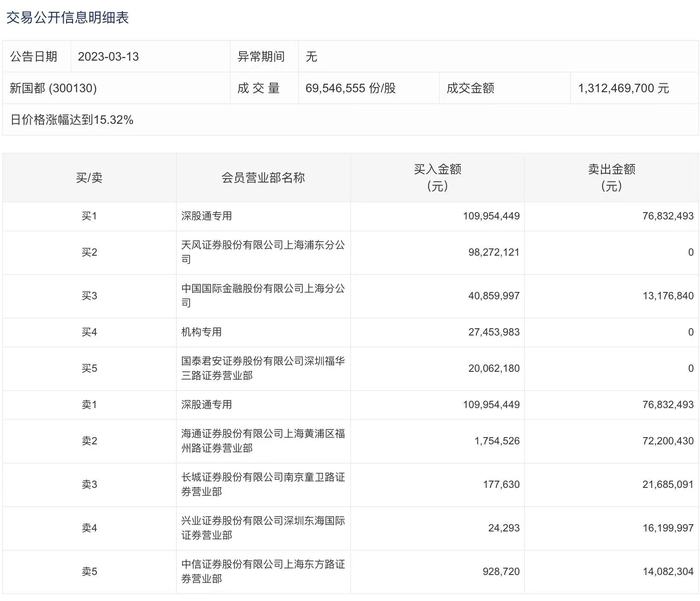Screen dimensions: 700x601
Task: Click buy amount 20,062,180
Action: pyautogui.click(x=494, y=368)
